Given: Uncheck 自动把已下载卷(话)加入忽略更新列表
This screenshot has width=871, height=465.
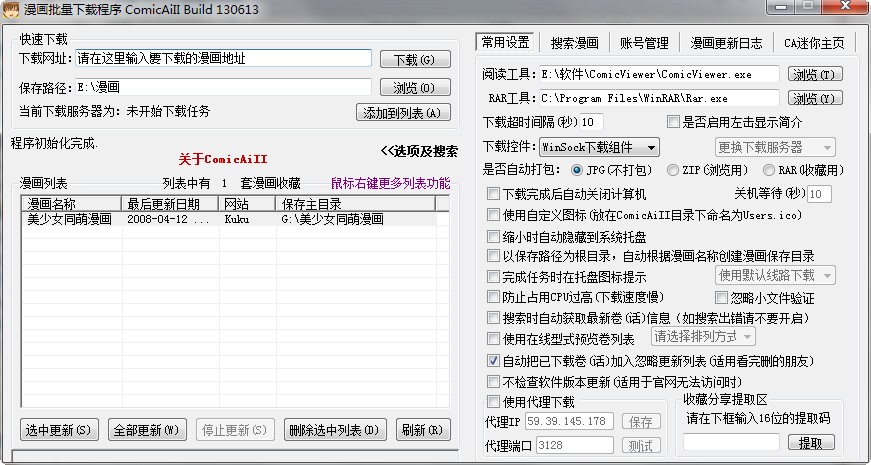Looking at the screenshot, I should pyautogui.click(x=493, y=360).
